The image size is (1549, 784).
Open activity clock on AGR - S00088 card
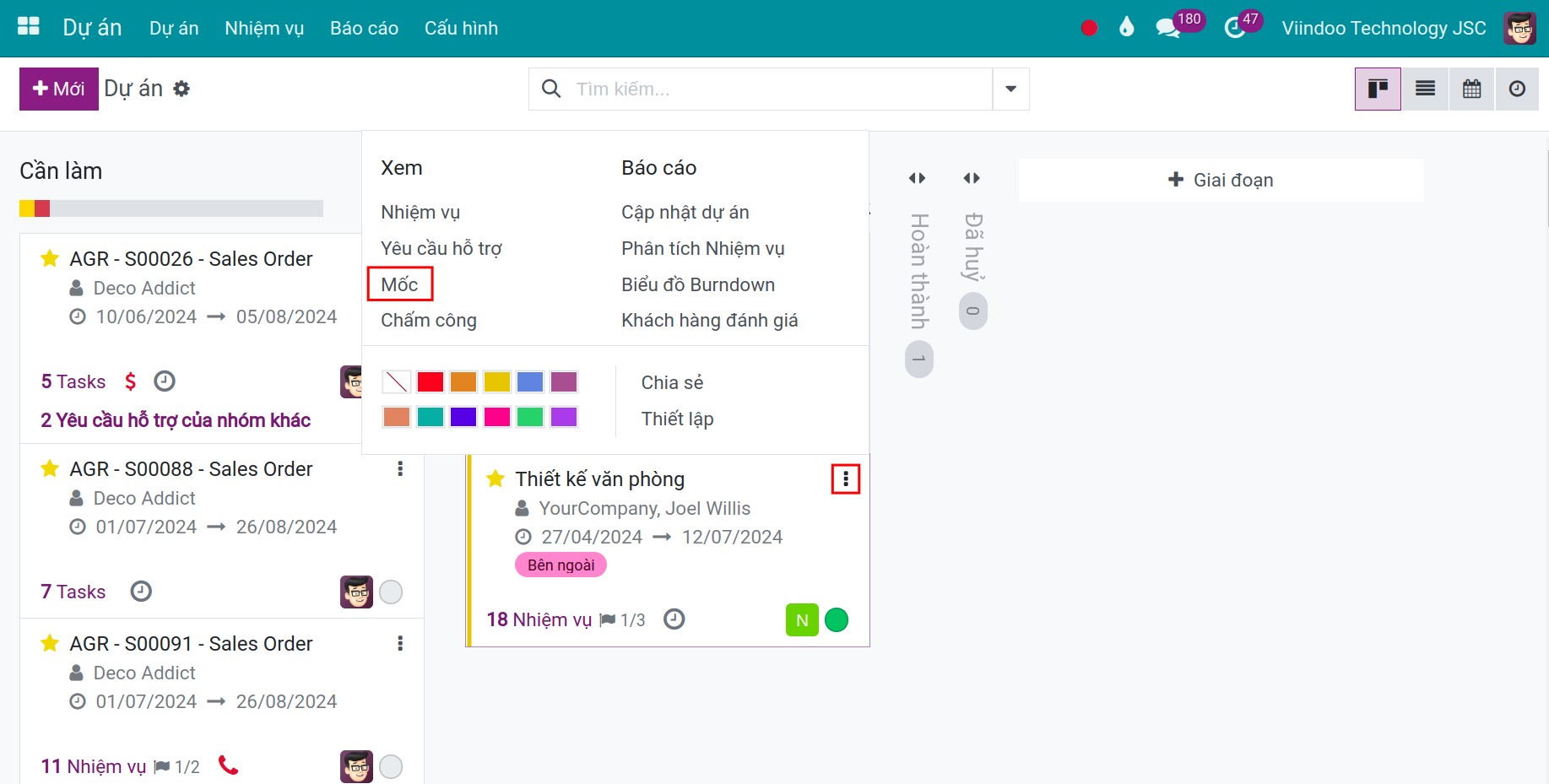[141, 592]
